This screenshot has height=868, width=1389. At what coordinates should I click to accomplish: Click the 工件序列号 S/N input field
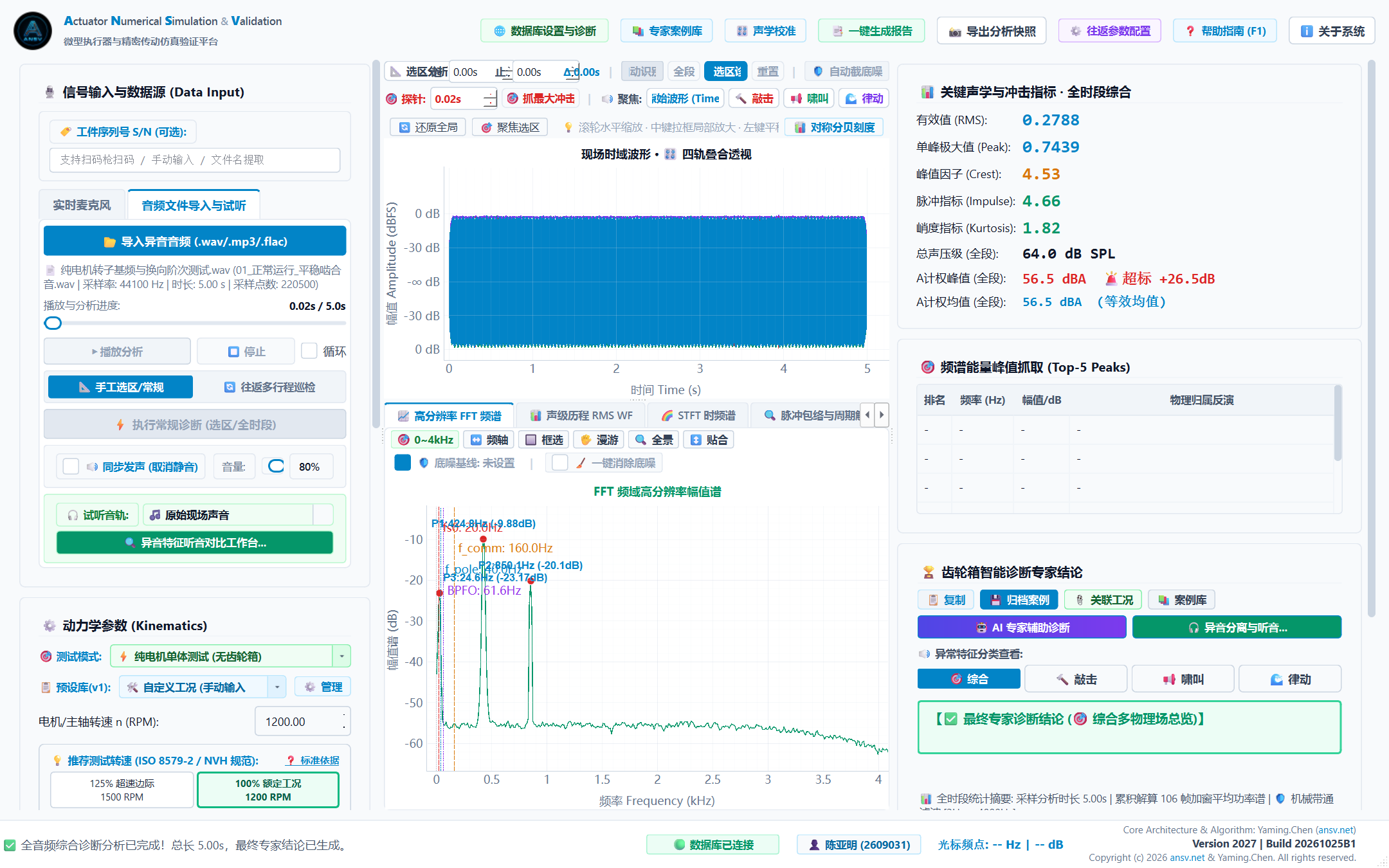pos(195,159)
